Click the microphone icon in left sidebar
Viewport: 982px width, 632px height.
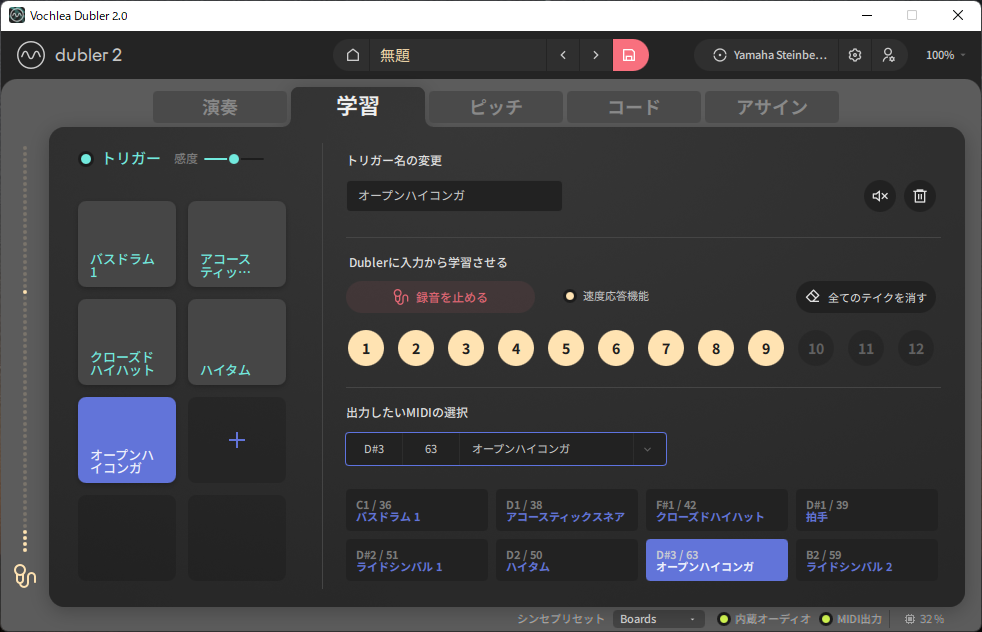[25, 576]
